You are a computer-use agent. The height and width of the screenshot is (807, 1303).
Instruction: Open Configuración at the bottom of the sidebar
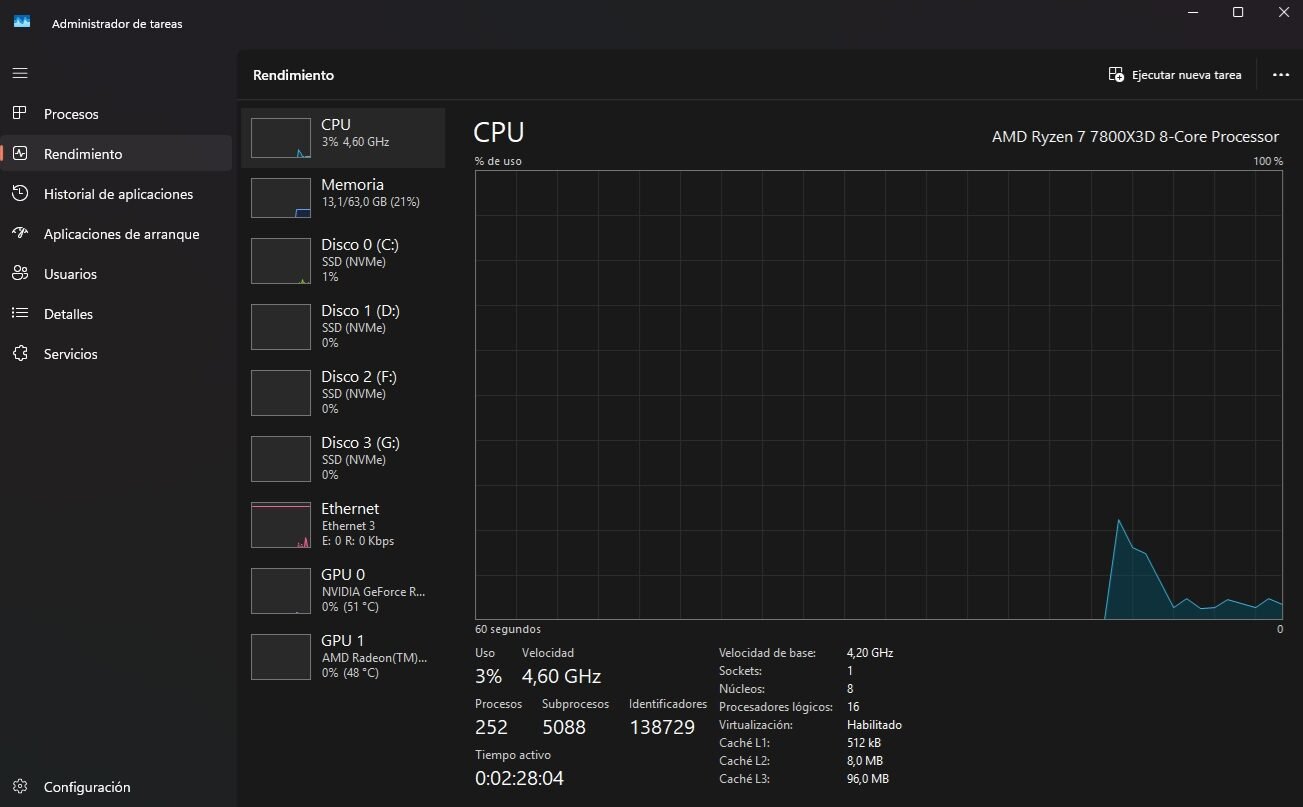pyautogui.click(x=116, y=787)
